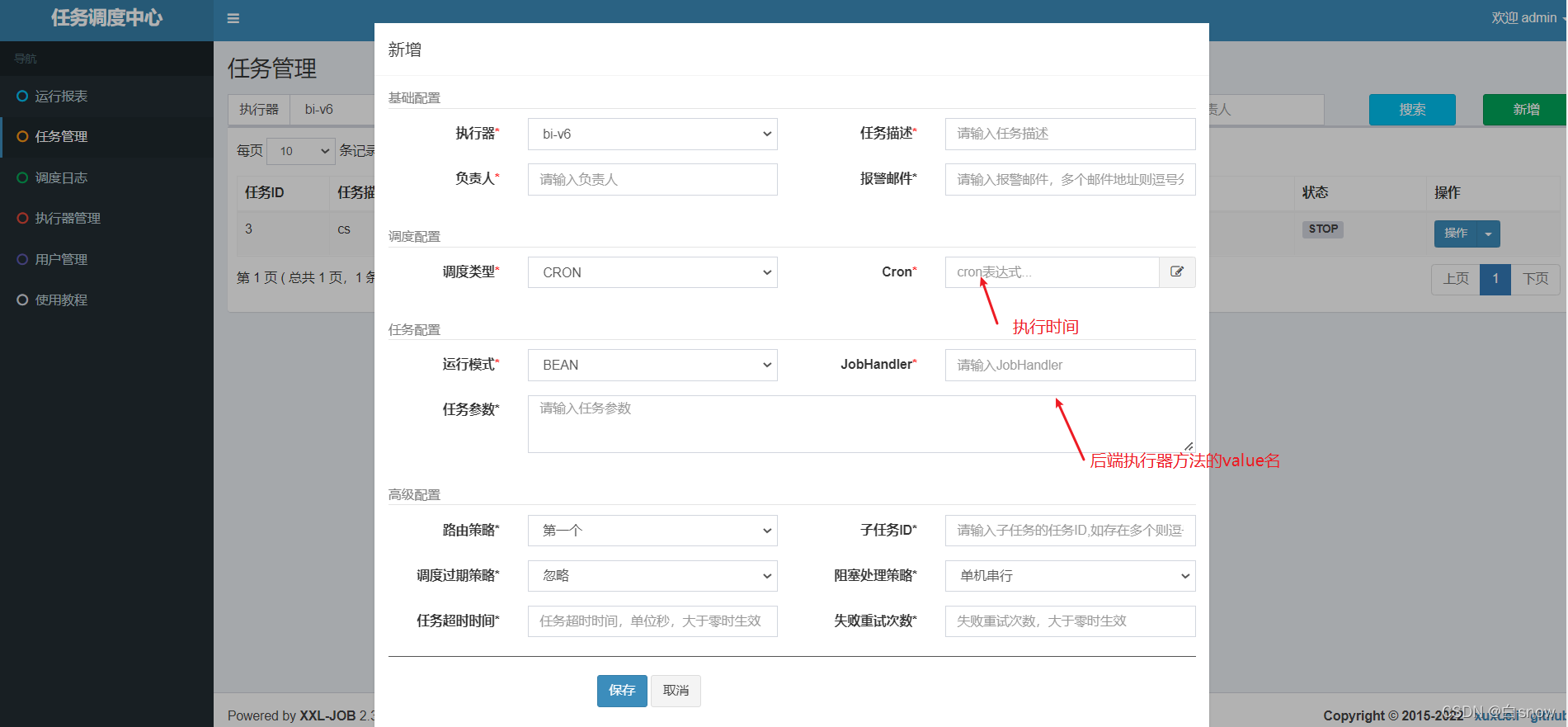Screen dimensions: 1568x727
Task: Focus the 任务描述 input field
Action: 1070,134
